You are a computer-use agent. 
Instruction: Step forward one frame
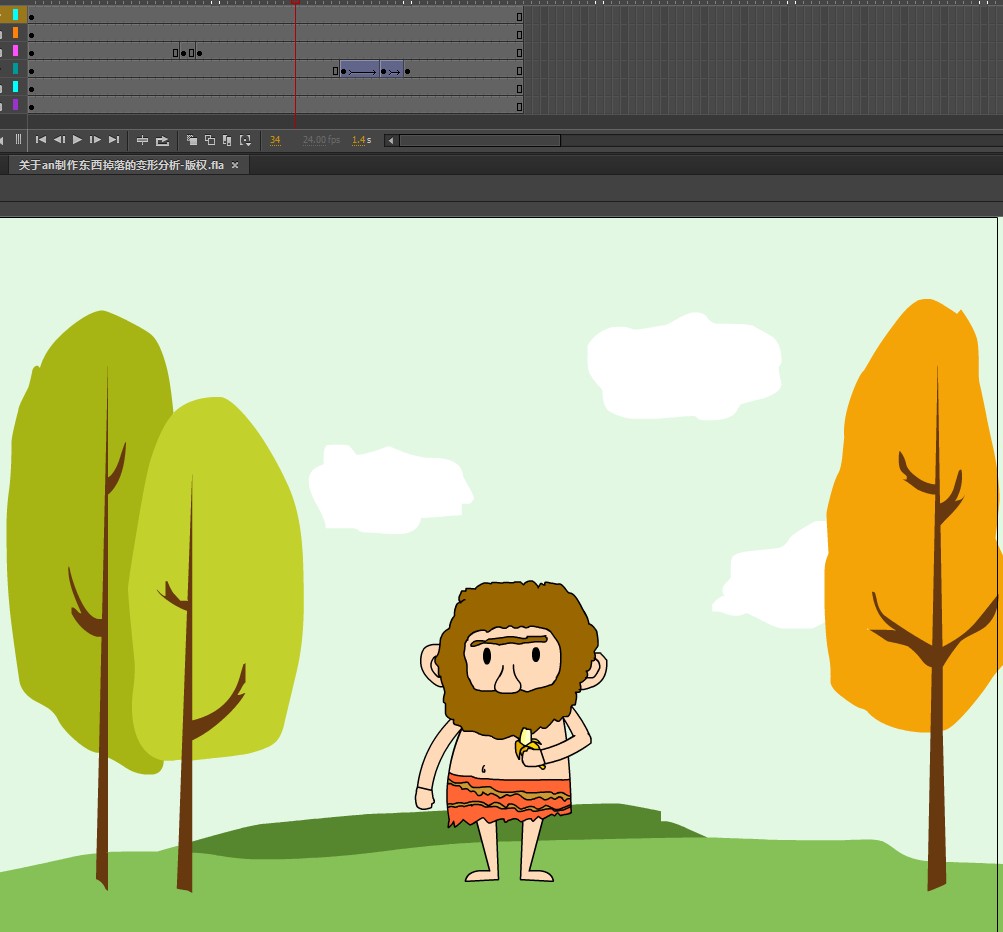(95, 140)
